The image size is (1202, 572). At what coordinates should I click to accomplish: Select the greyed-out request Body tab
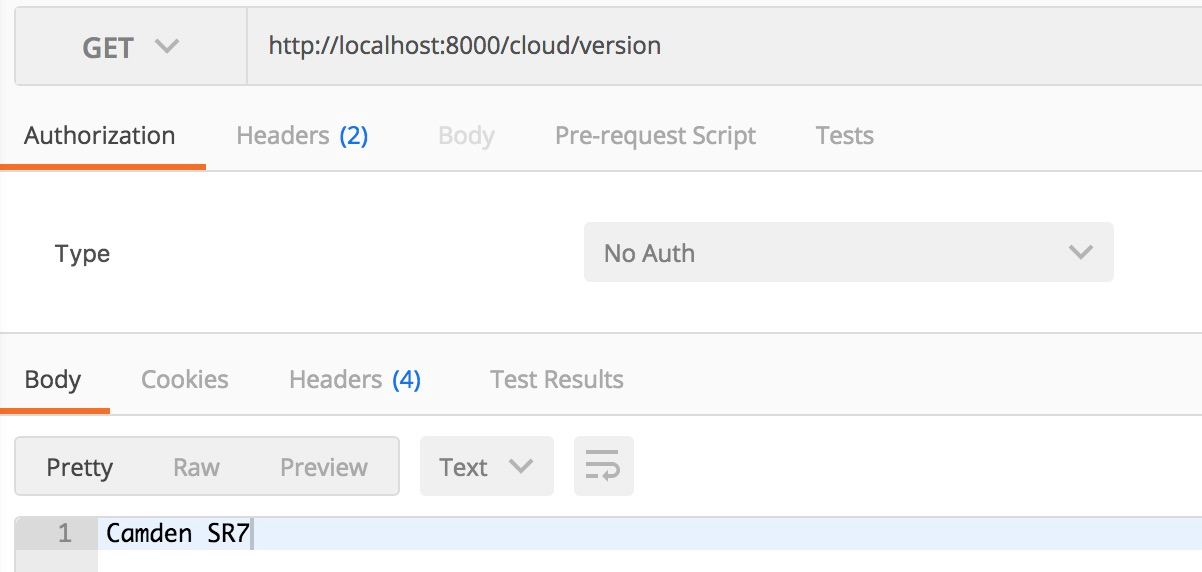466,136
